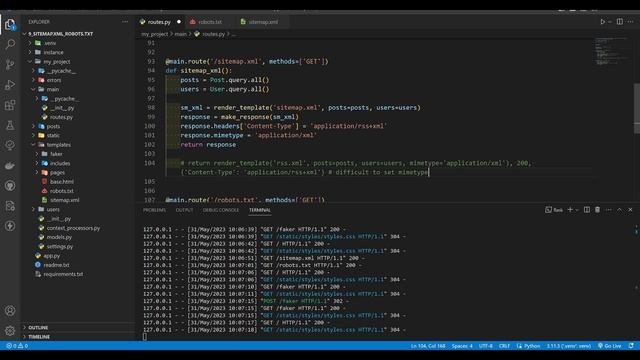The image size is (640, 360).
Task: Click the Run Python File play icon
Action: tap(602, 22)
